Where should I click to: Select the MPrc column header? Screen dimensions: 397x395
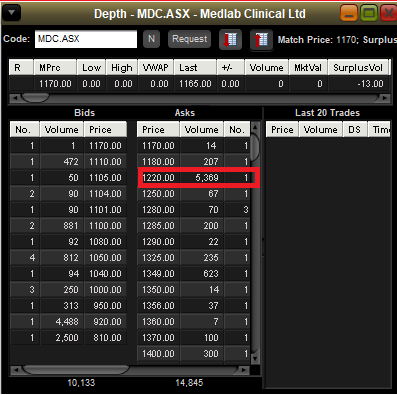tap(55, 68)
